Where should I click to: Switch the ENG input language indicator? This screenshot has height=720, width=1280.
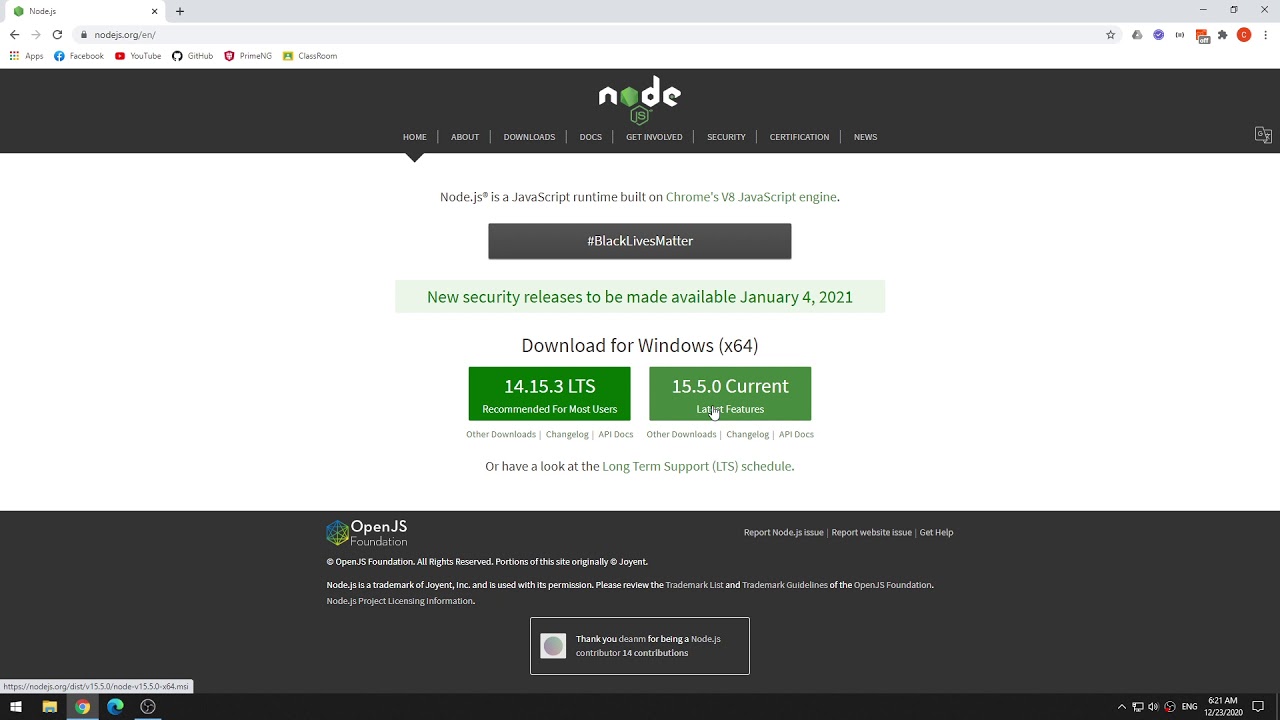[x=1189, y=707]
